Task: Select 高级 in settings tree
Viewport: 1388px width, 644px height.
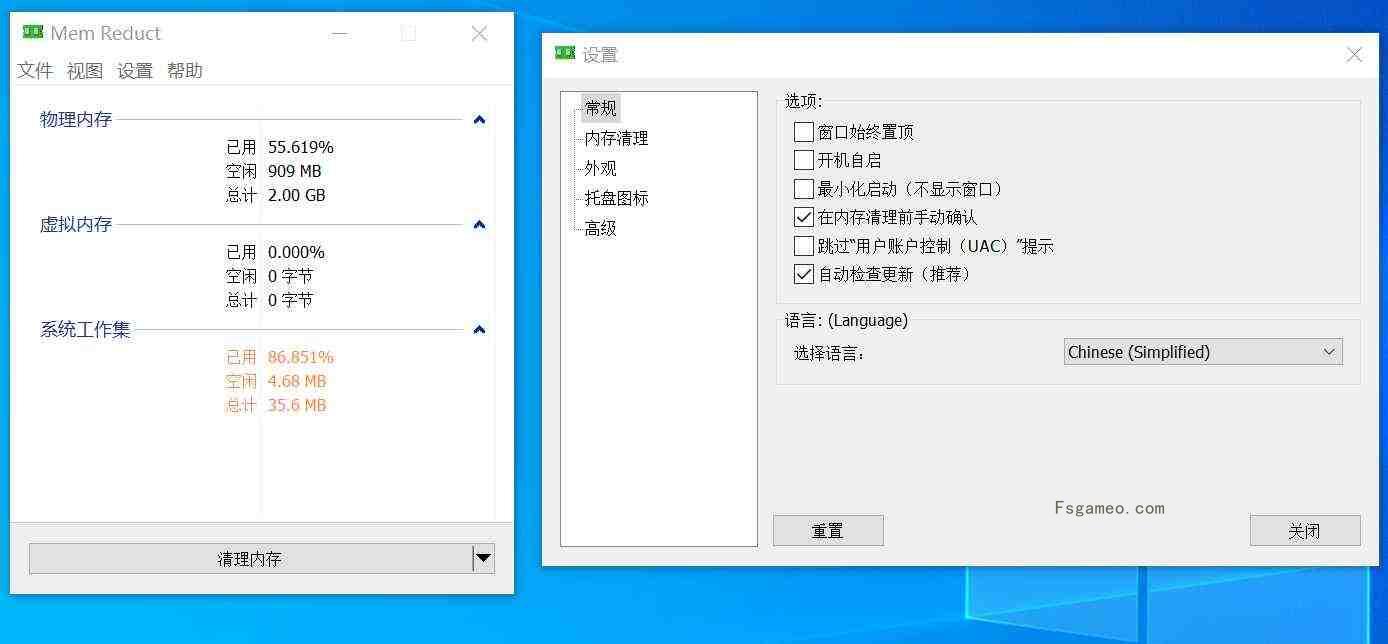Action: (x=601, y=228)
